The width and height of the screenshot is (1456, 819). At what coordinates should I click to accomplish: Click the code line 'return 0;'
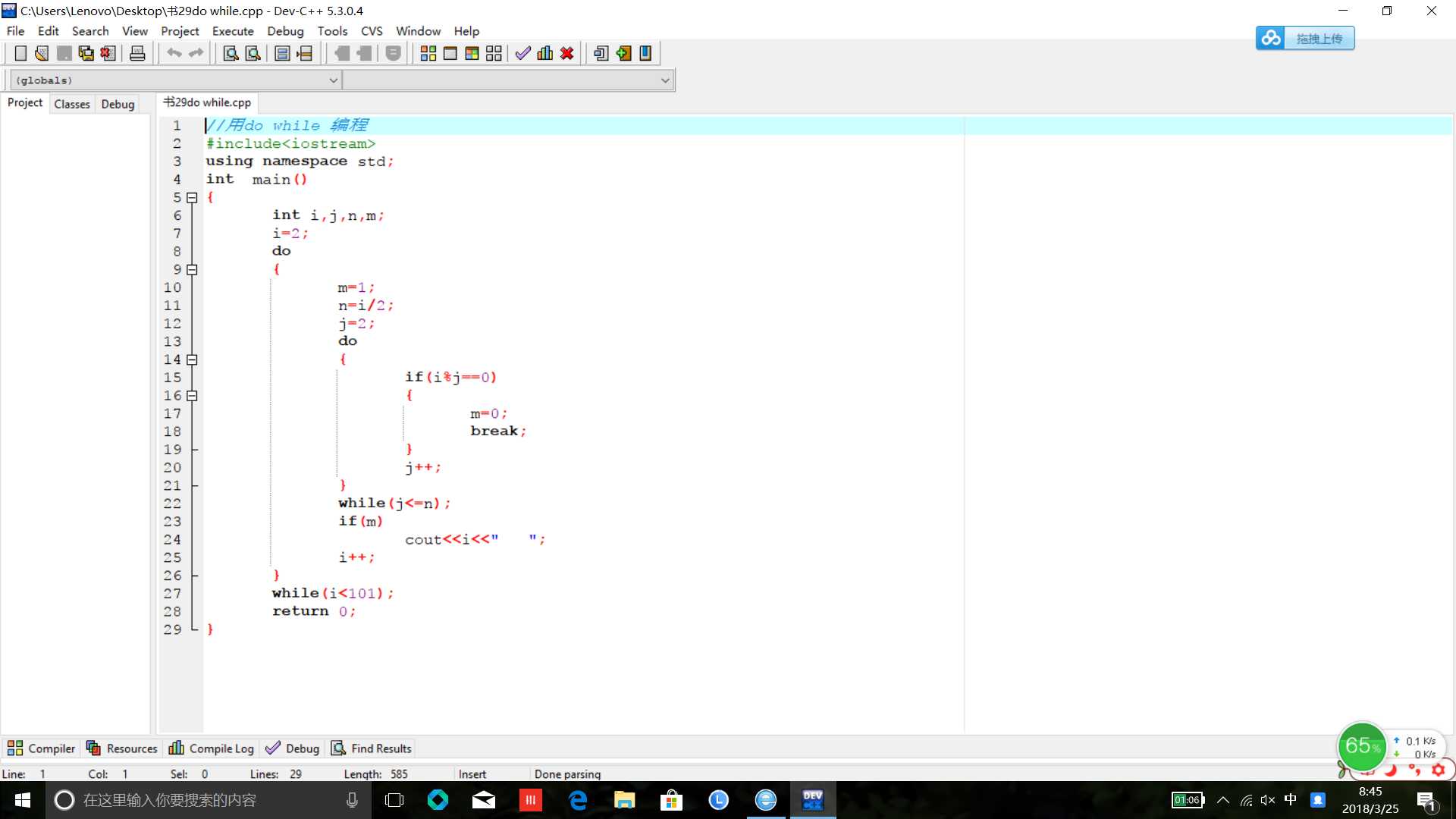point(314,611)
